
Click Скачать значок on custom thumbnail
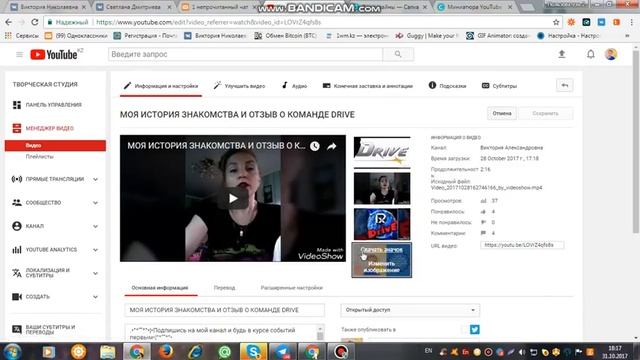coord(381,249)
